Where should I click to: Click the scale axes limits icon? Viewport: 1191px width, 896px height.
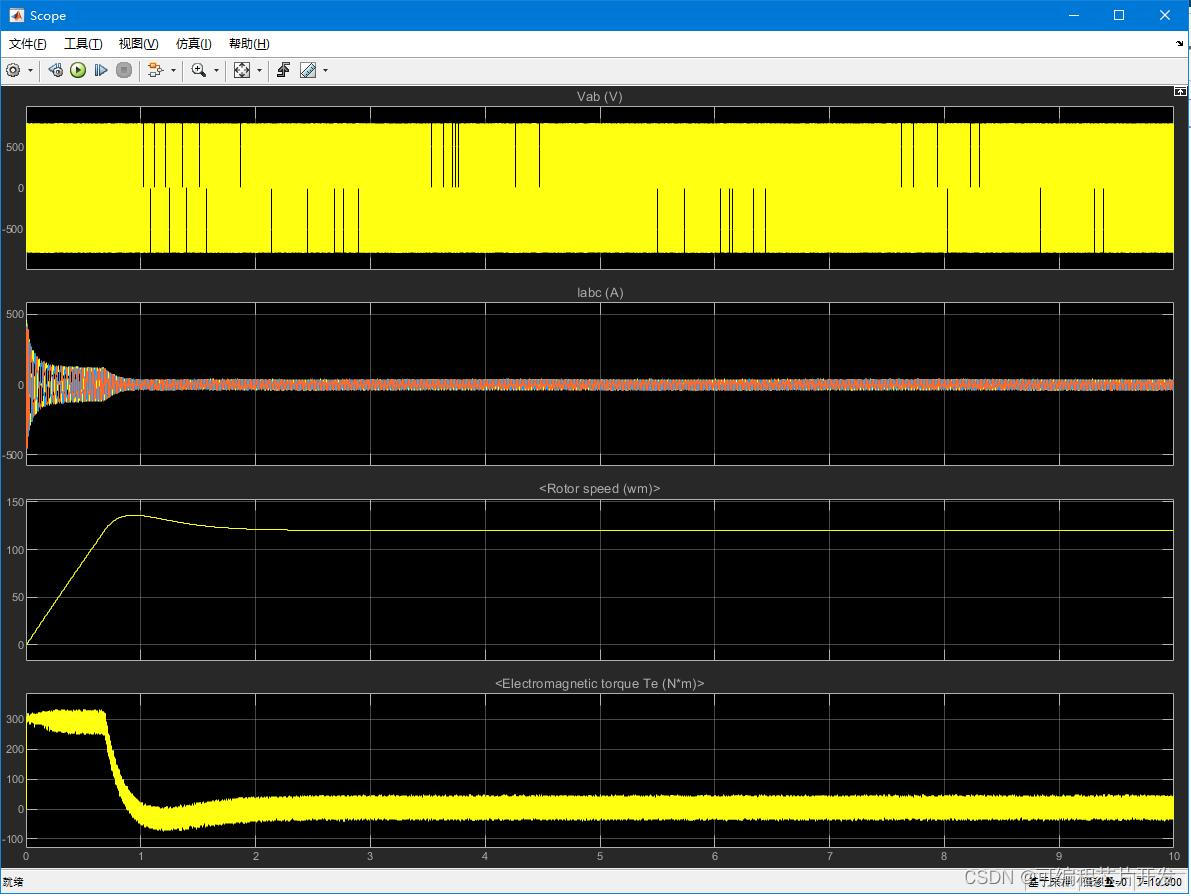click(242, 71)
